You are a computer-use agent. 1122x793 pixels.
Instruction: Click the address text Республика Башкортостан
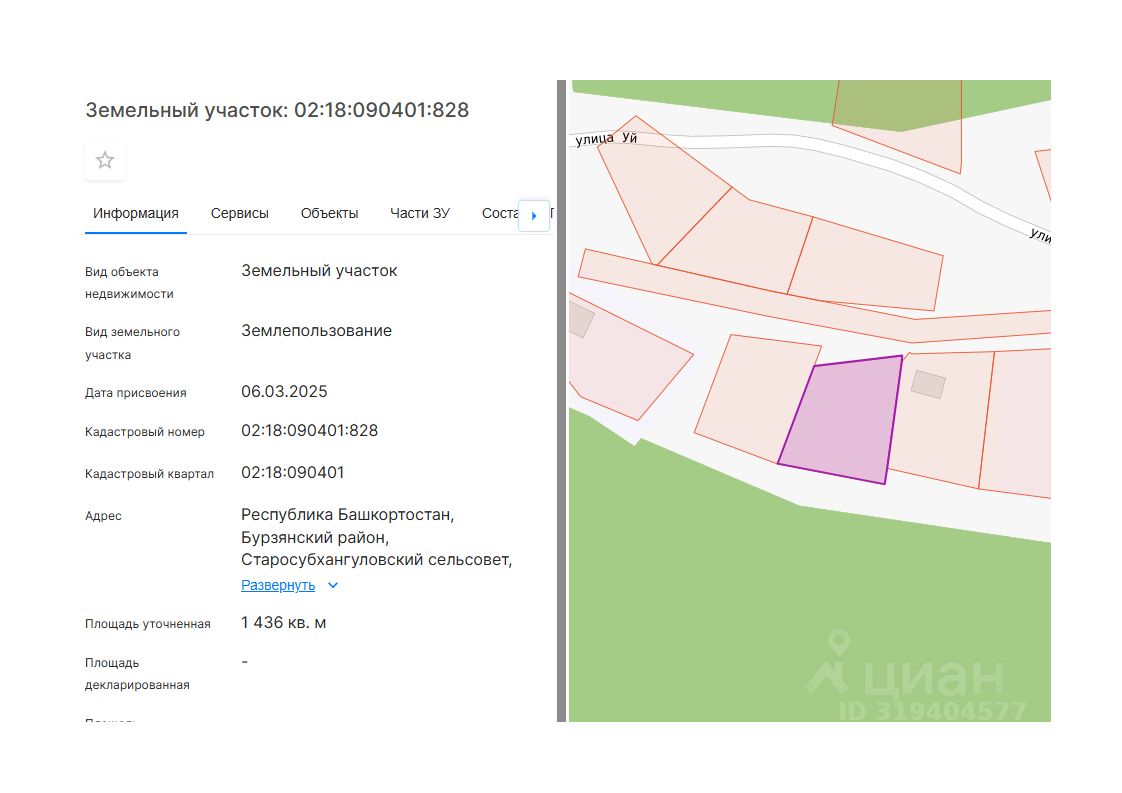[348, 515]
